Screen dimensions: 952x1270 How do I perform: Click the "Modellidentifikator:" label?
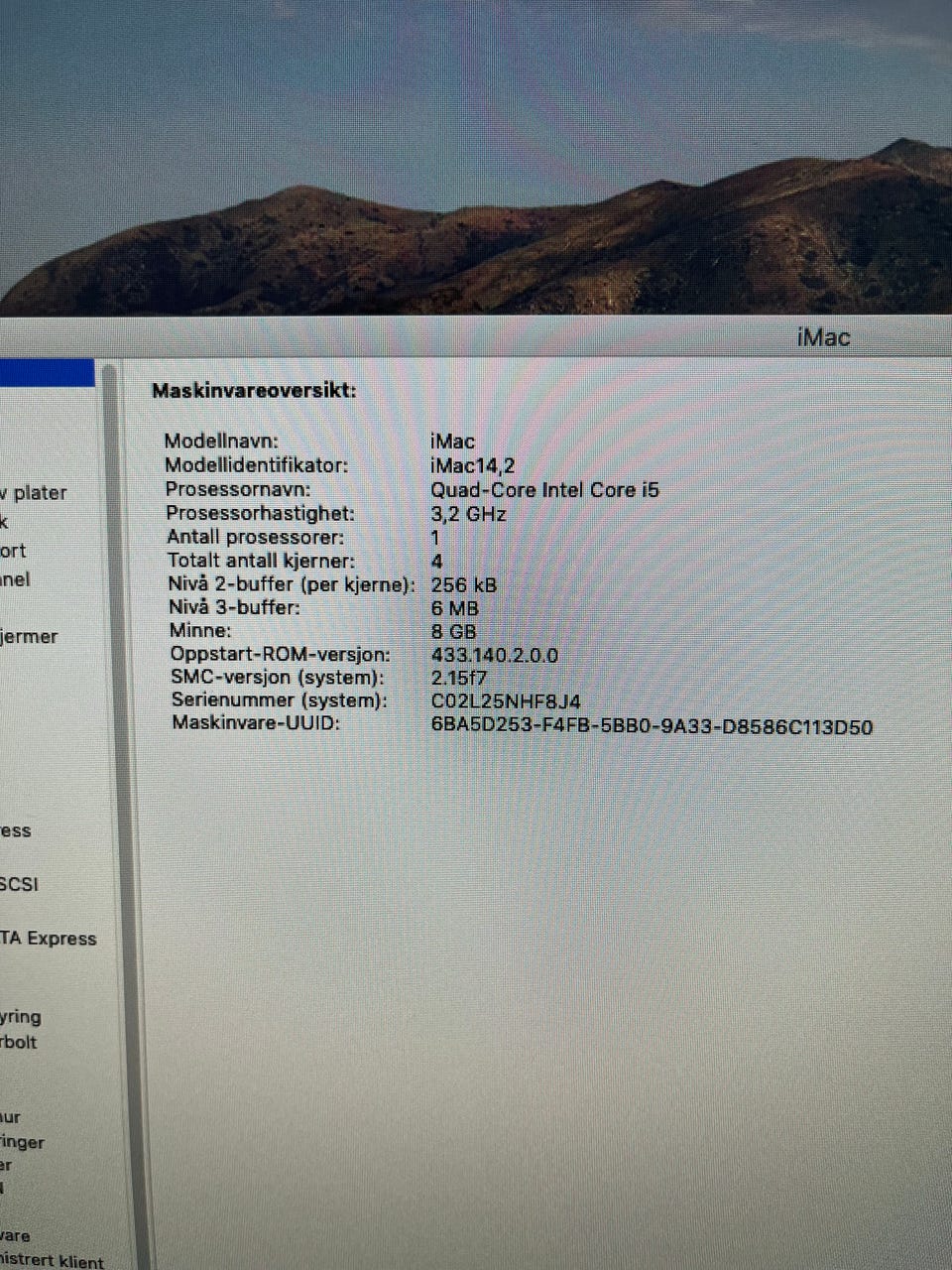256,465
